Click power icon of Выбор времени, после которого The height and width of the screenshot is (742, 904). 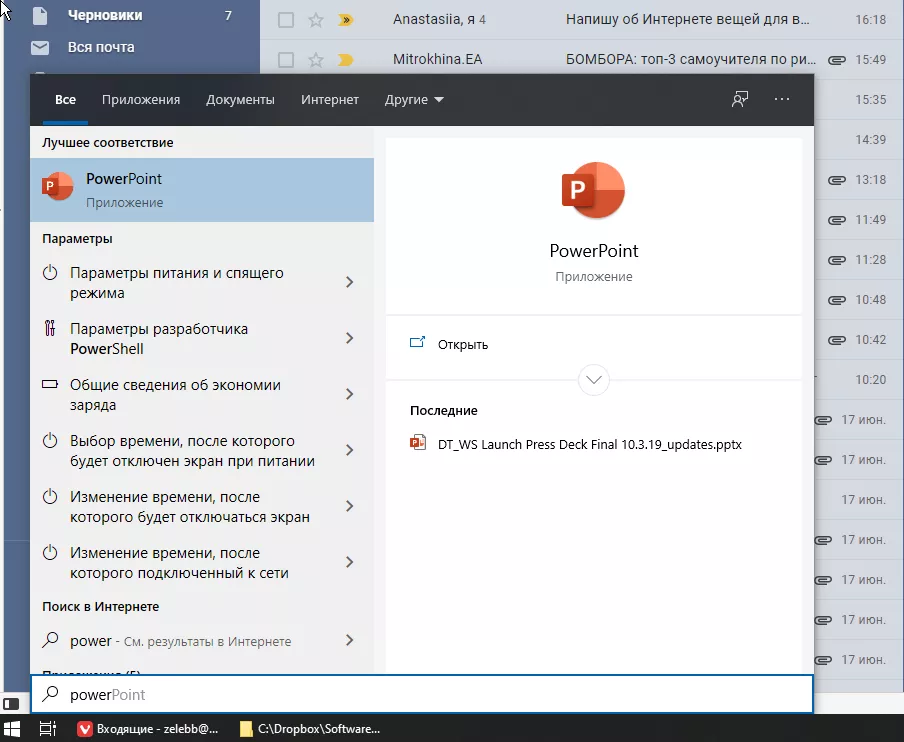click(x=50, y=440)
